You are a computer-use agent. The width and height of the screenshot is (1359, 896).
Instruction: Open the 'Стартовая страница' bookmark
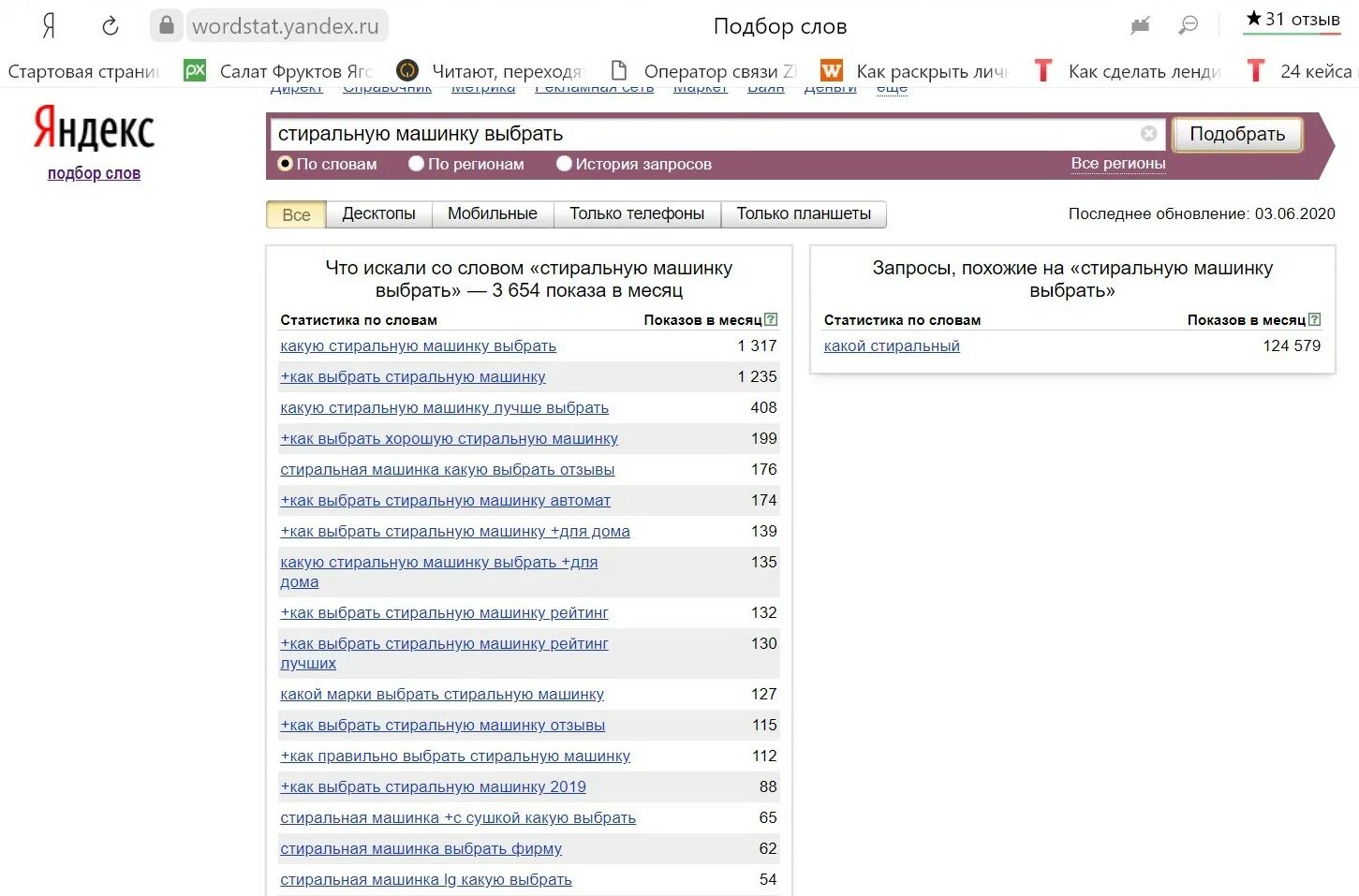pos(83,71)
